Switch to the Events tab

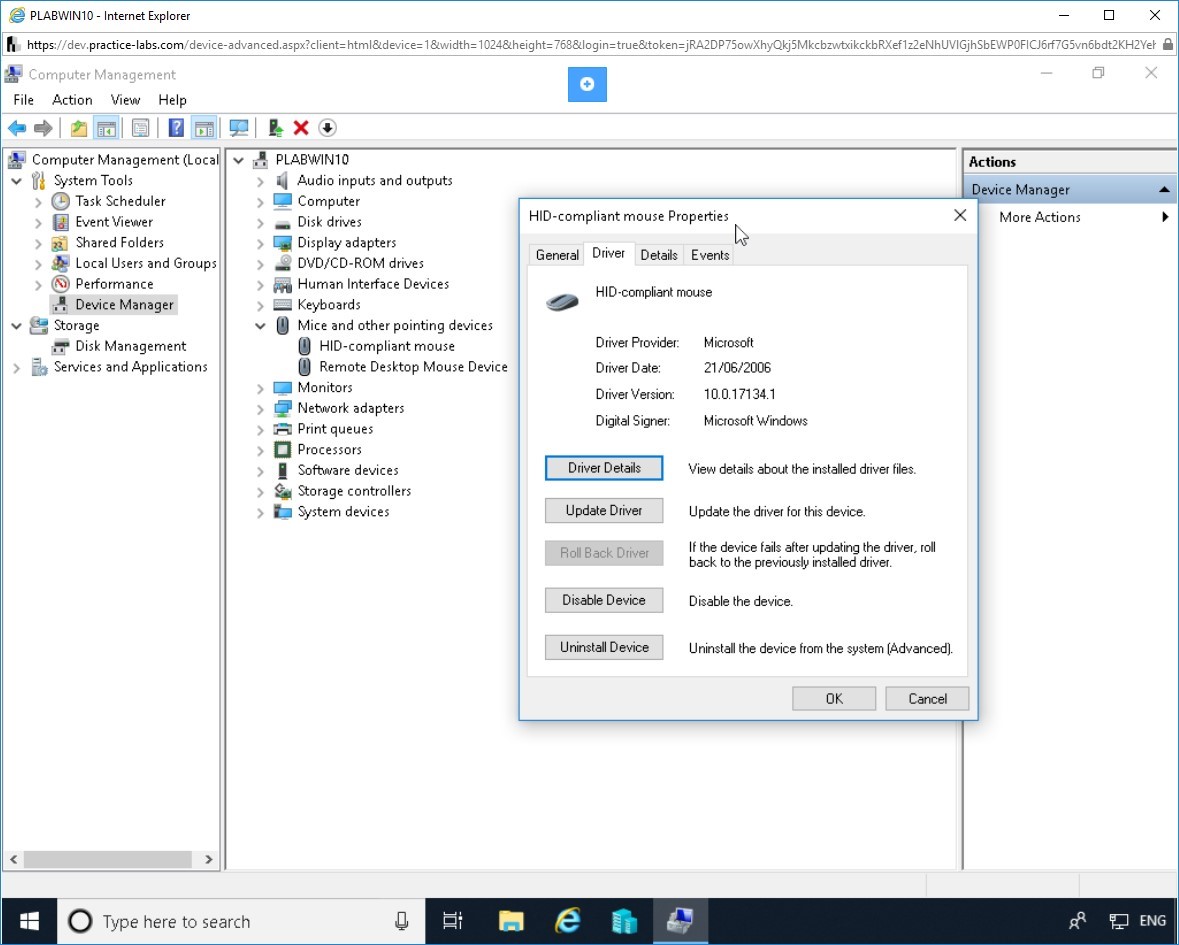[710, 255]
